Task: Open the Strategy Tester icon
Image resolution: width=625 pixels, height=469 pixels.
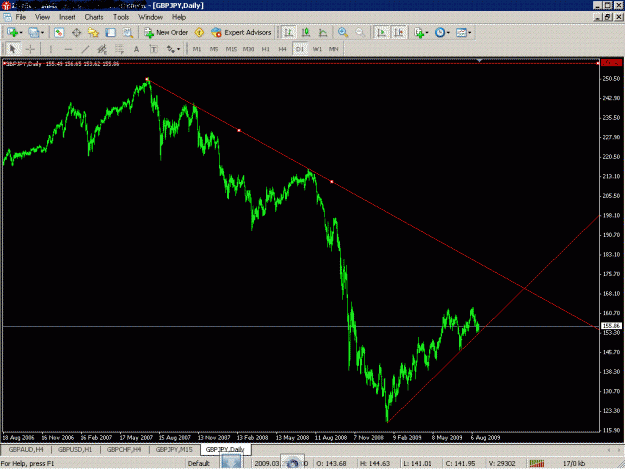Action: point(128,32)
